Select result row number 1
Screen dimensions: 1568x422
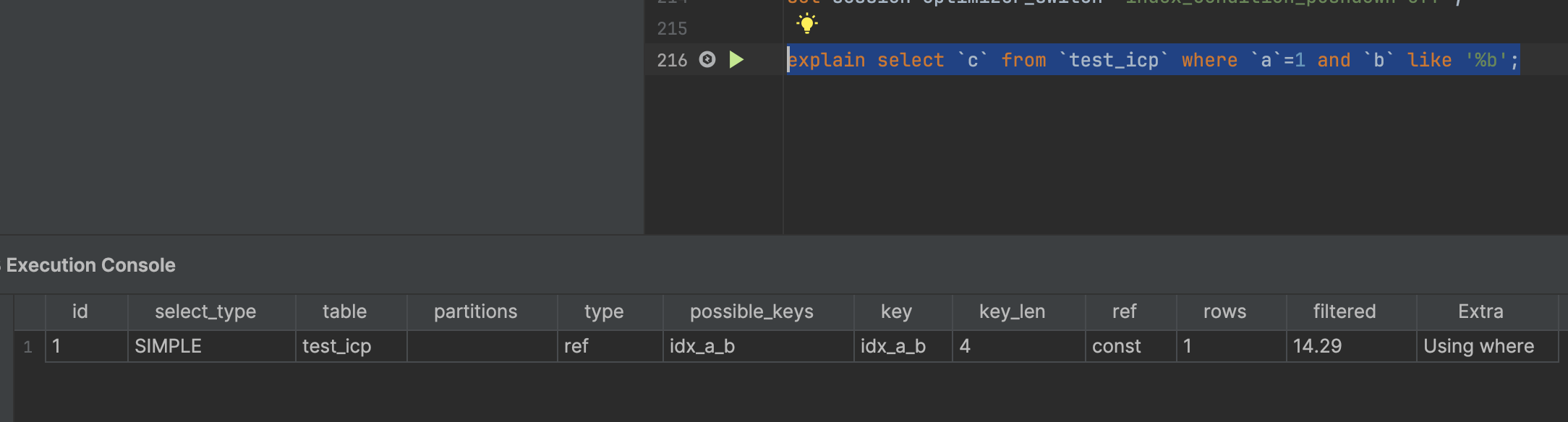(28, 347)
